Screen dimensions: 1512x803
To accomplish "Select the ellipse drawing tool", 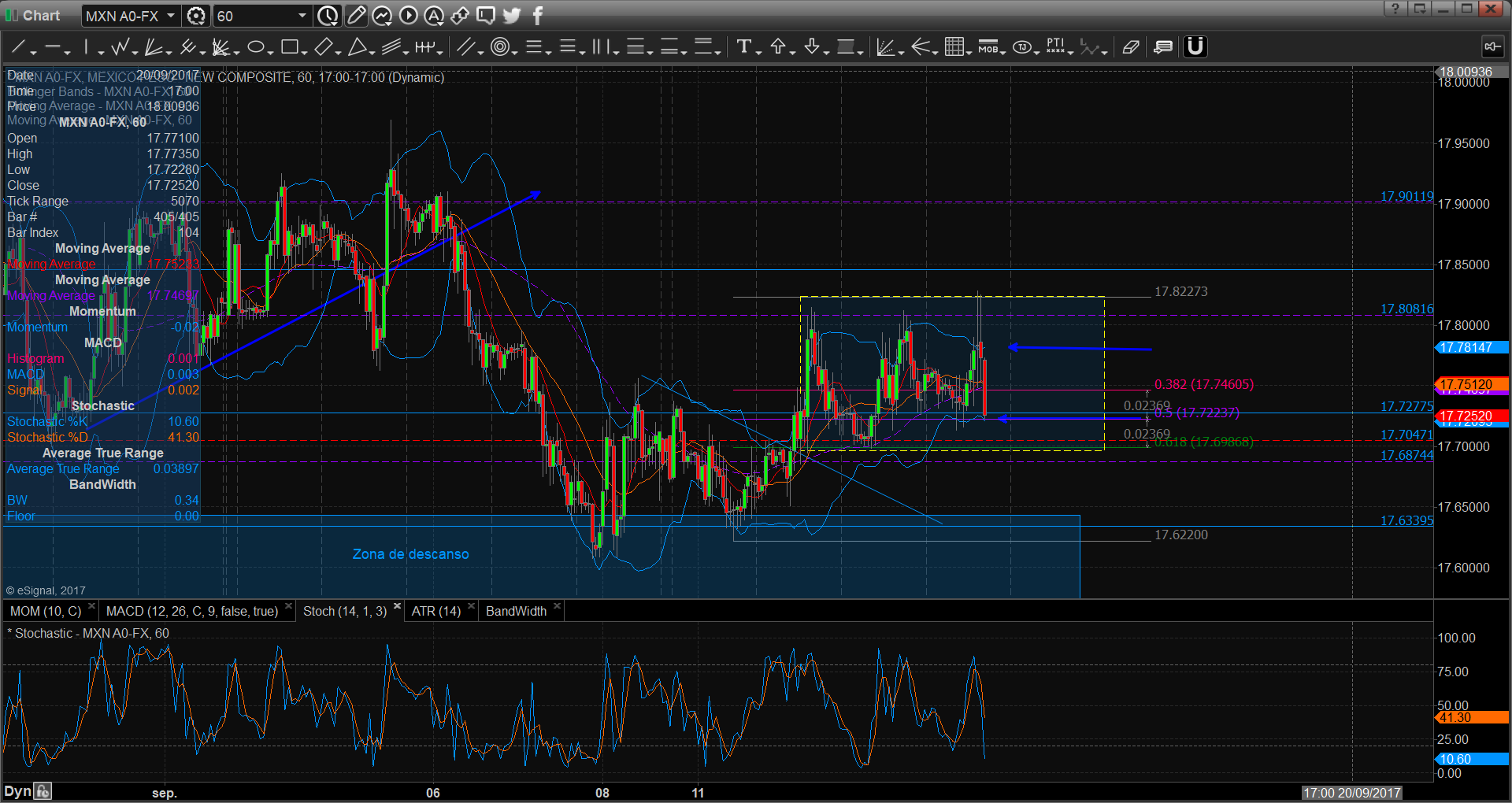I will coord(255,48).
